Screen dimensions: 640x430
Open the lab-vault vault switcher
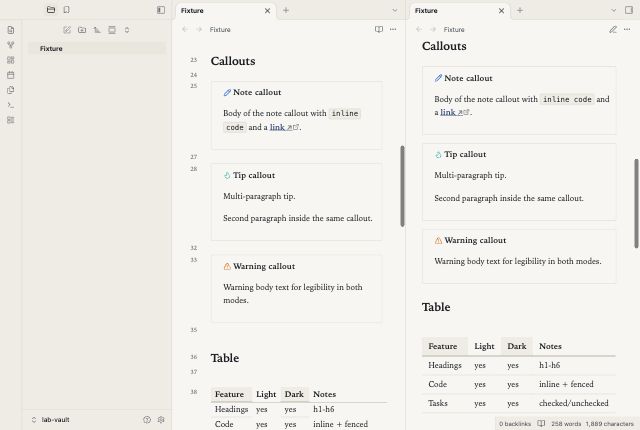click(x=51, y=420)
